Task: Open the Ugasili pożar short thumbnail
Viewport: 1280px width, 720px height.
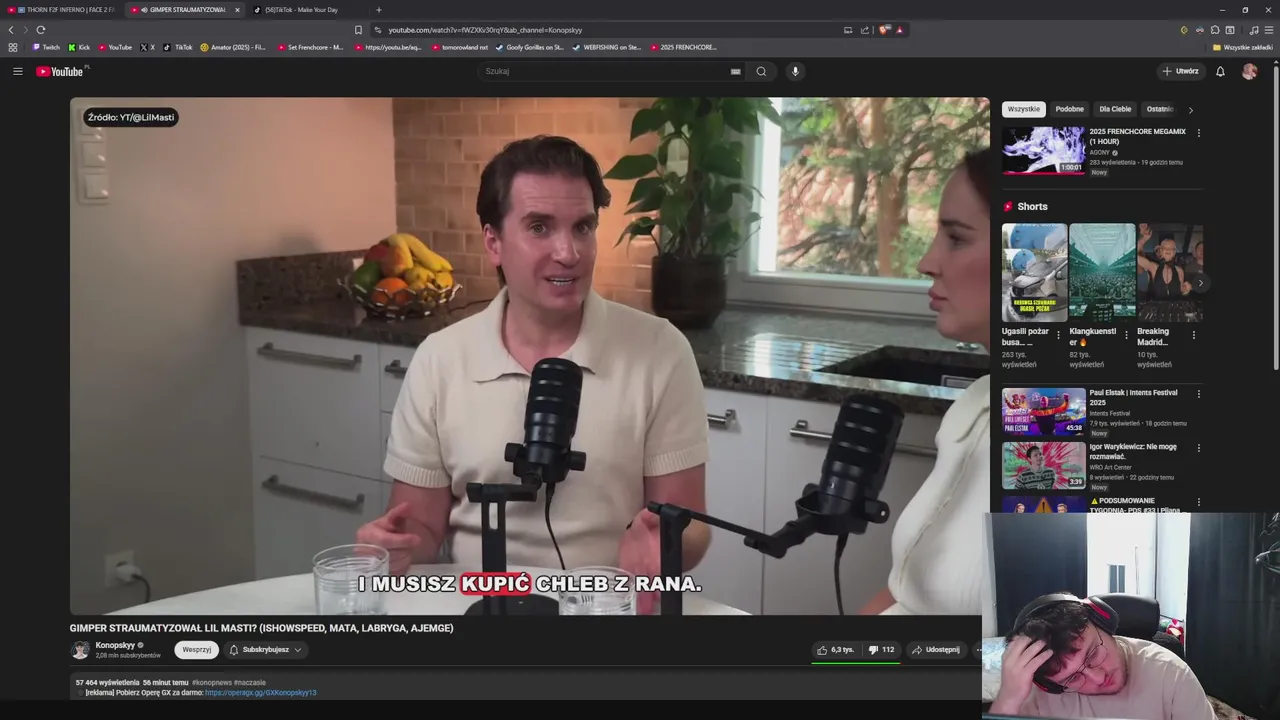Action: [1034, 271]
